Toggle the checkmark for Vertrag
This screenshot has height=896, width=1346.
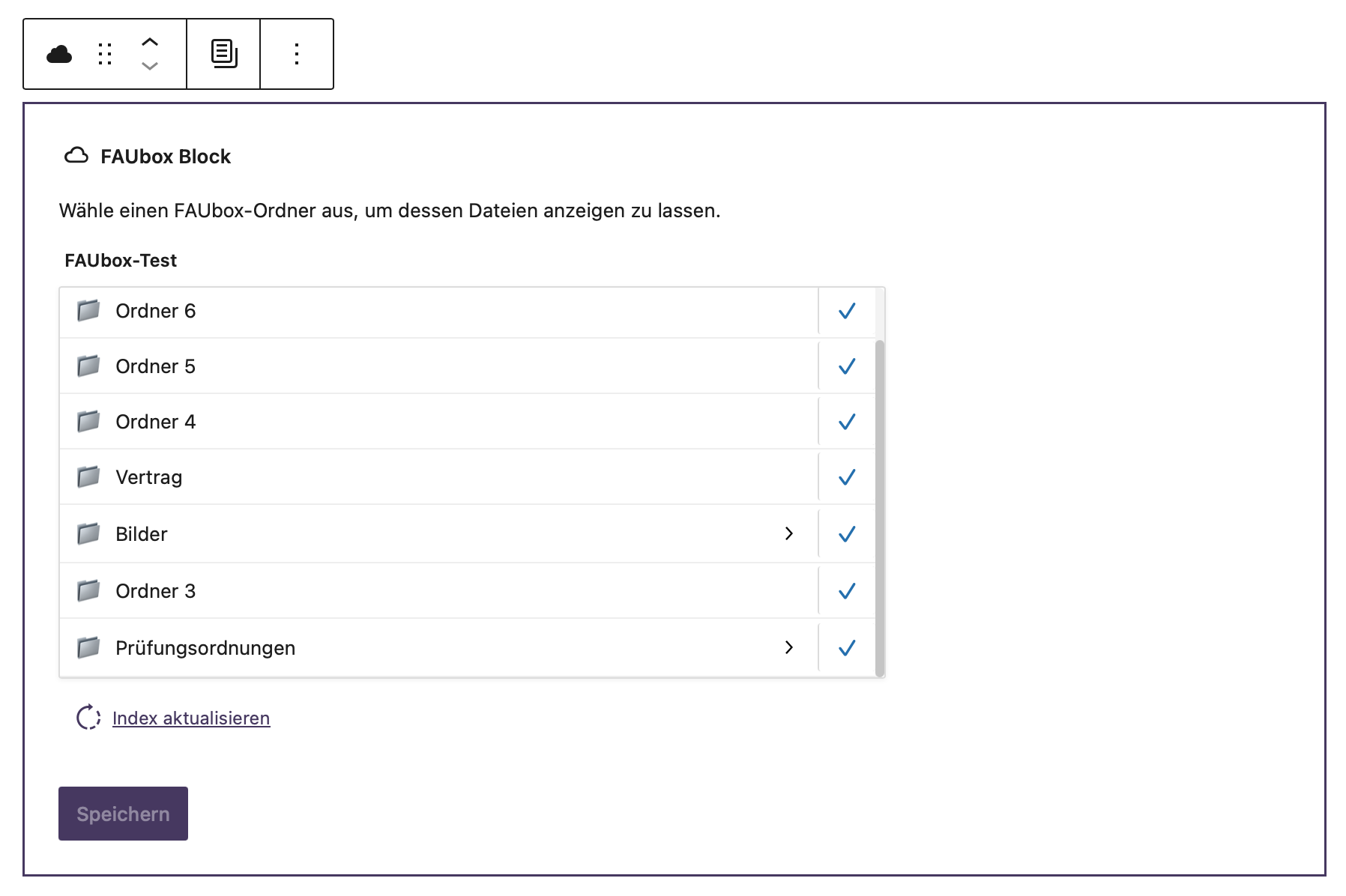[x=847, y=477]
